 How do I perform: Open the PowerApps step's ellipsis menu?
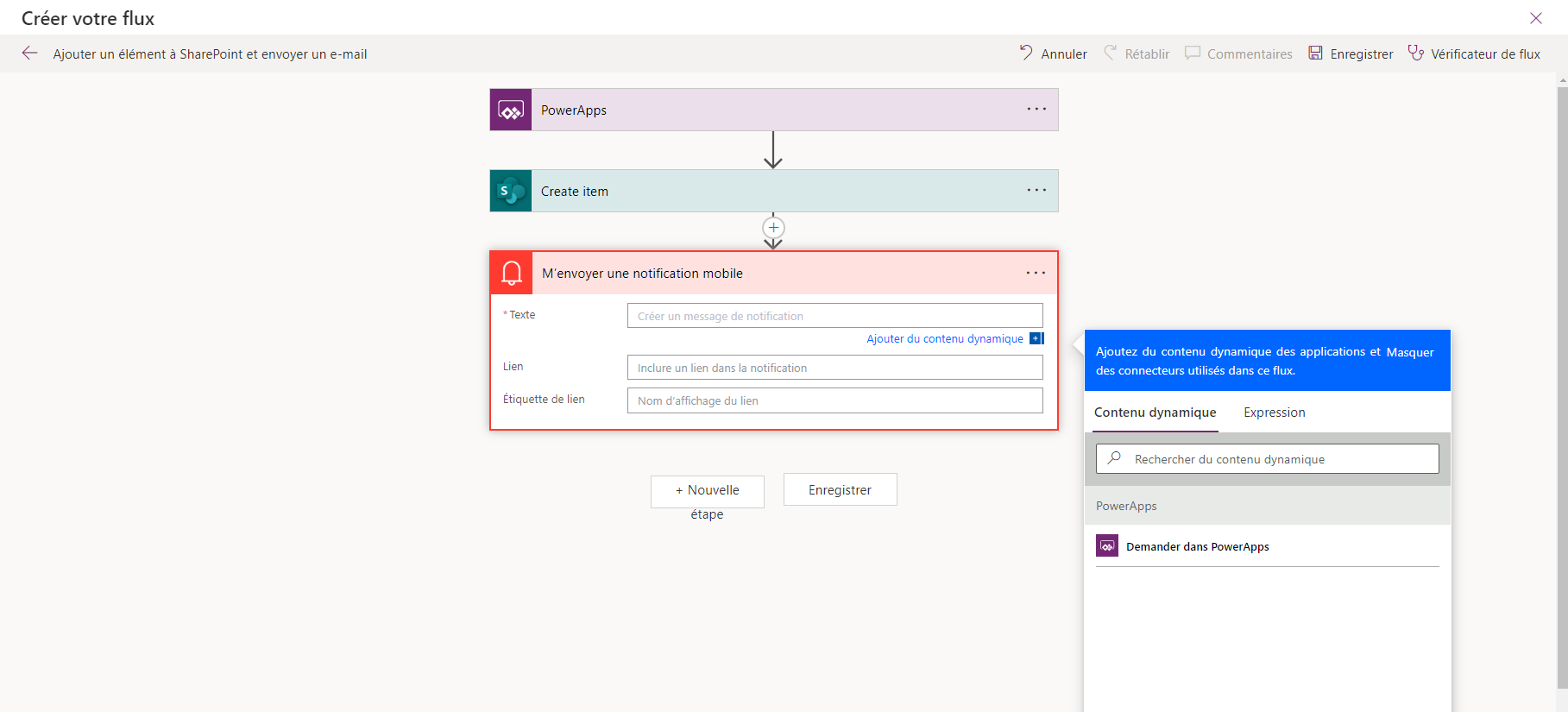pyautogui.click(x=1036, y=110)
